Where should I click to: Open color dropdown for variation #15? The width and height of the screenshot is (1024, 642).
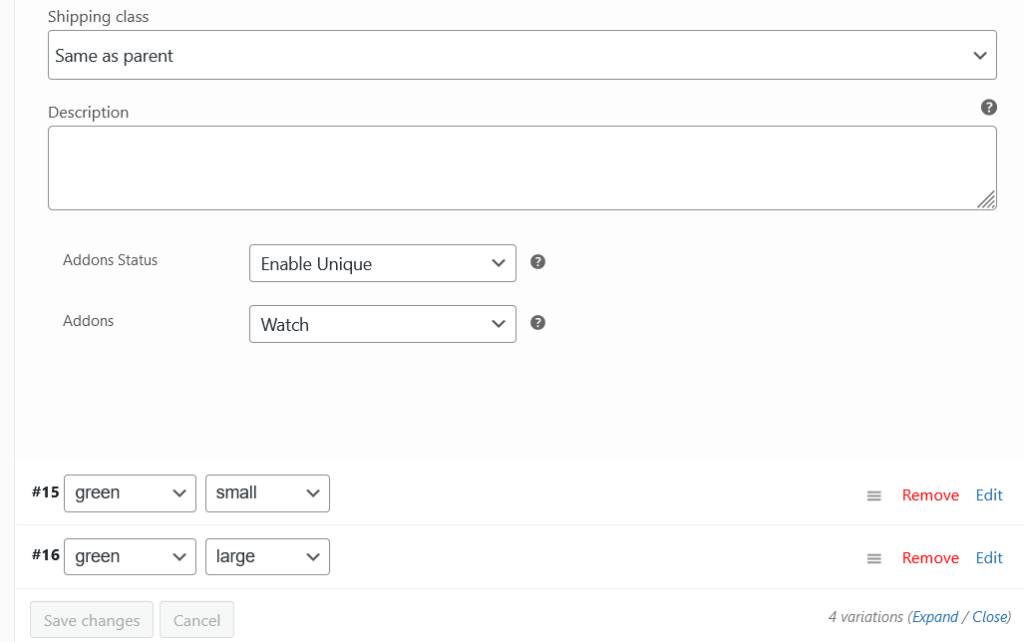130,493
